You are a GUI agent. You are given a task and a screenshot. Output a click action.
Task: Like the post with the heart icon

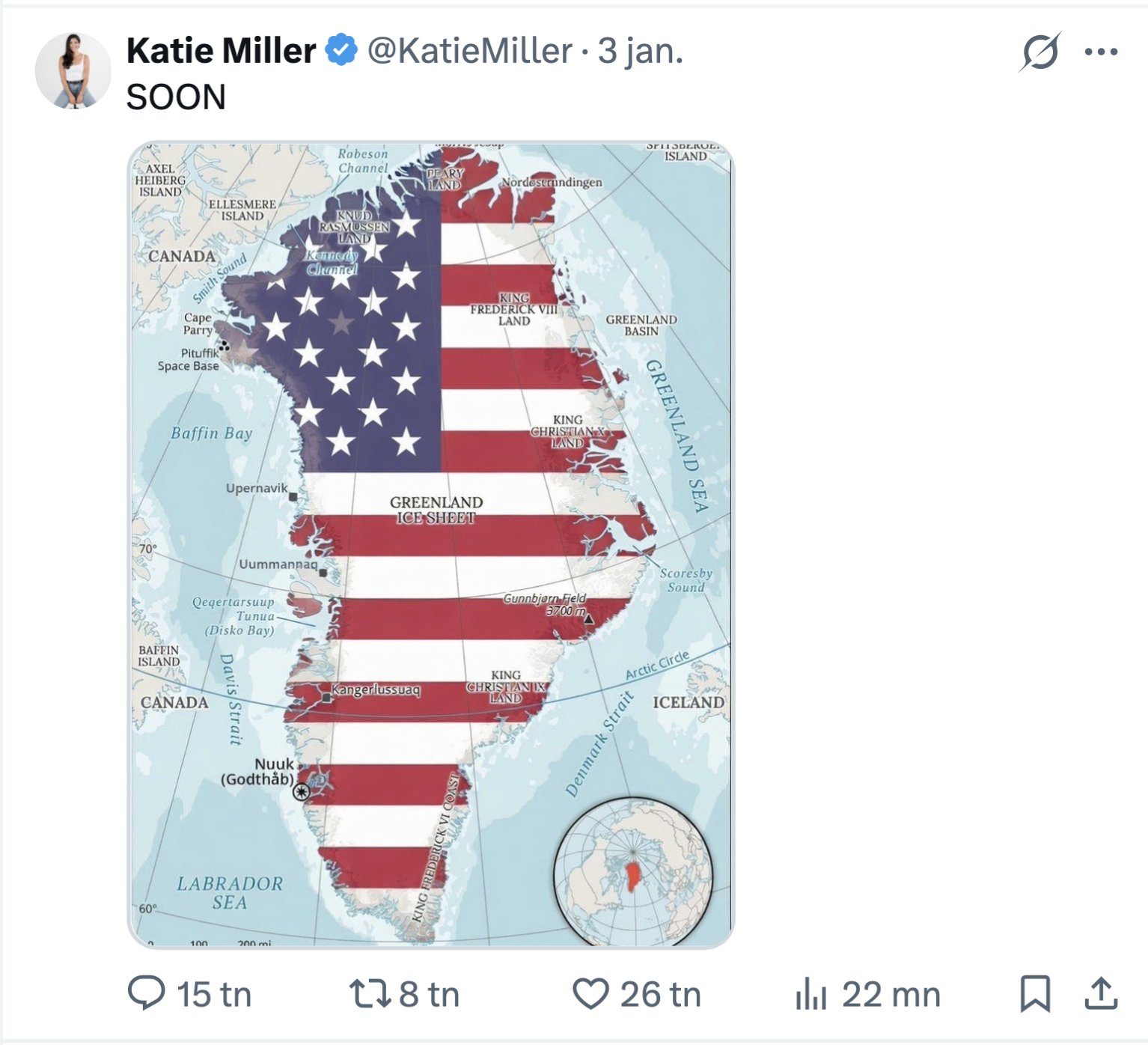[x=590, y=994]
